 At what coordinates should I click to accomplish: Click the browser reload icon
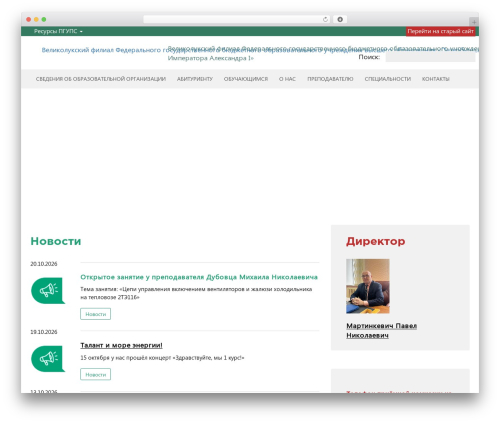click(x=325, y=19)
